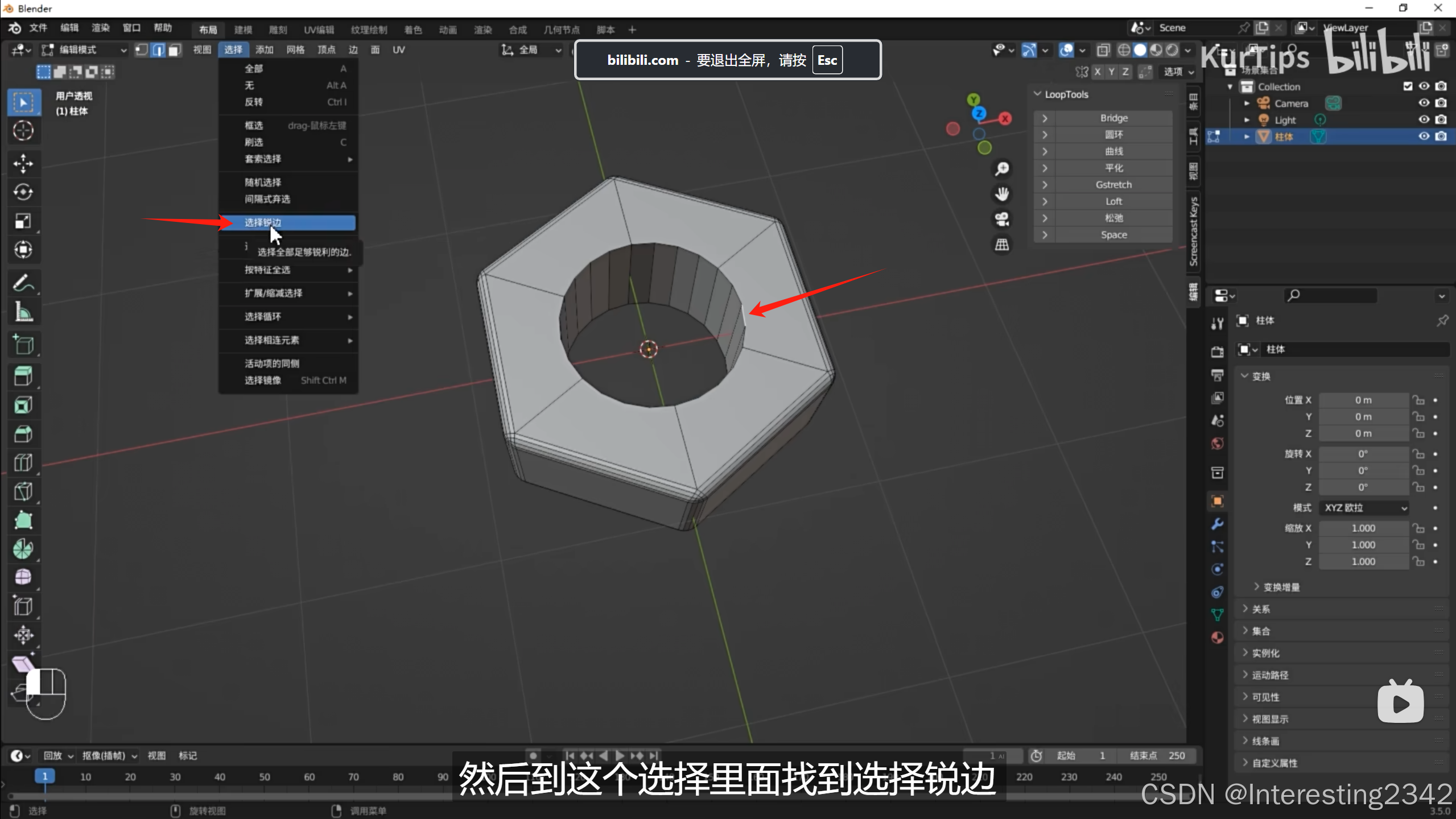The image size is (1456, 819).
Task: Select the Move tool in left toolbar
Action: click(23, 163)
